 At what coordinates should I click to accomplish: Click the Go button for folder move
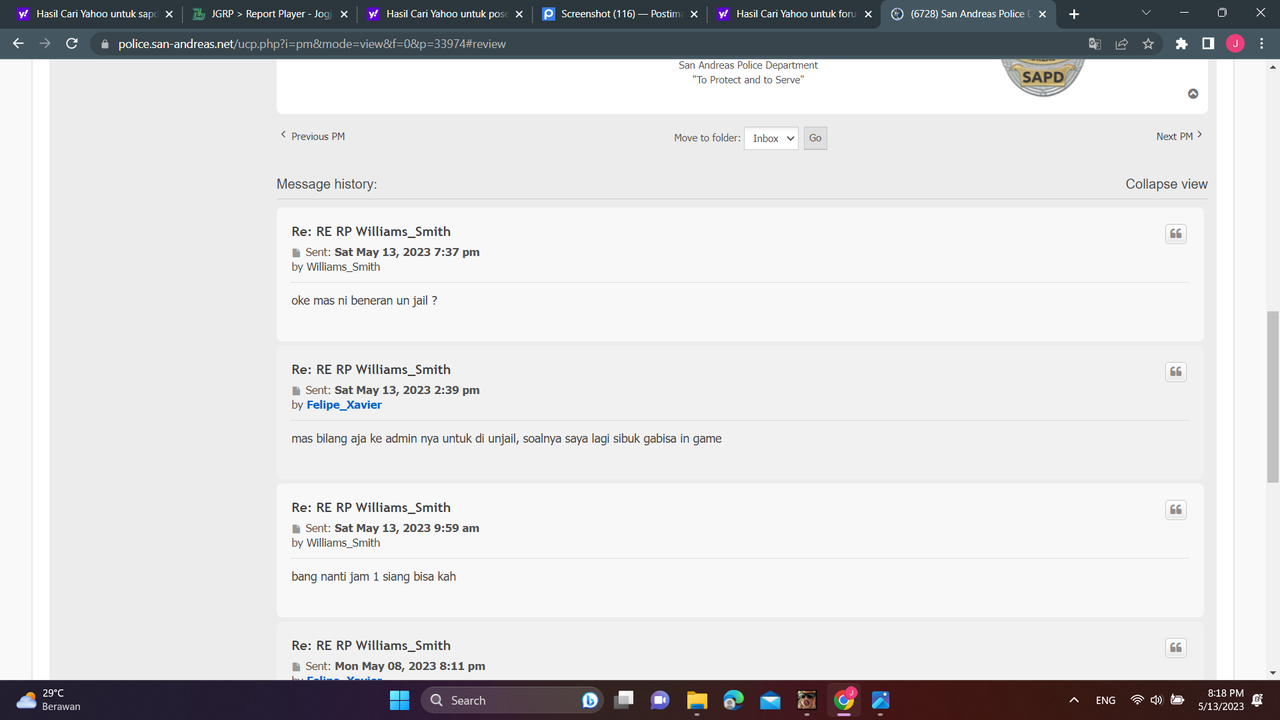click(815, 138)
